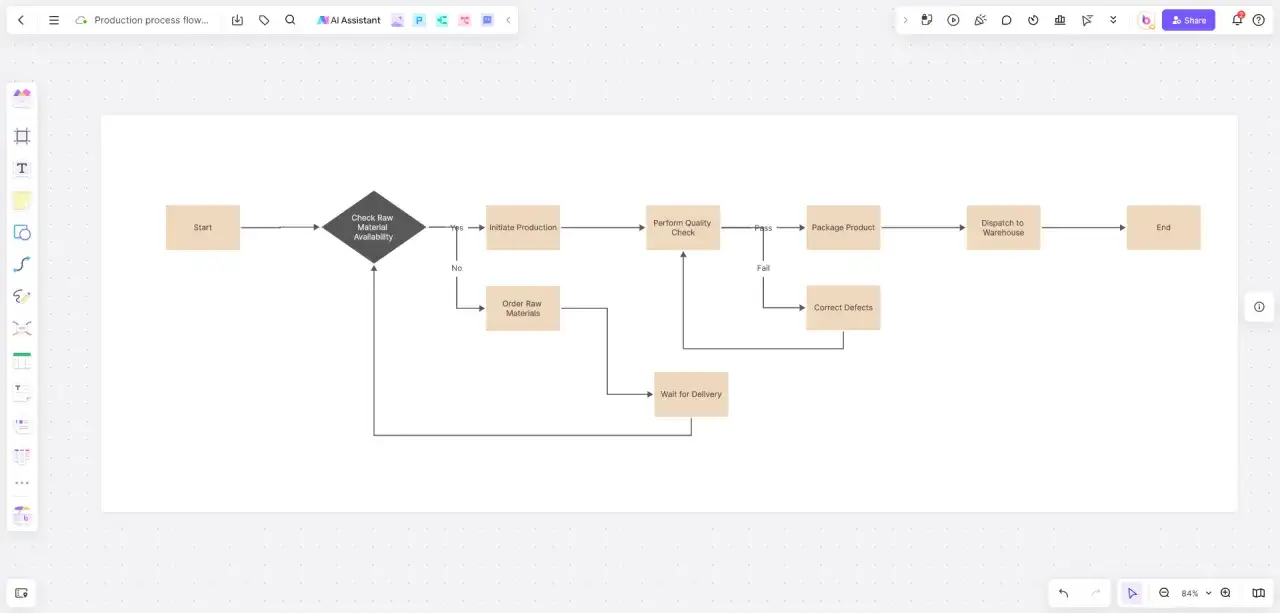Image resolution: width=1280 pixels, height=613 pixels.
Task: Expand the right toolbar with the chevron
Action: coord(905,20)
